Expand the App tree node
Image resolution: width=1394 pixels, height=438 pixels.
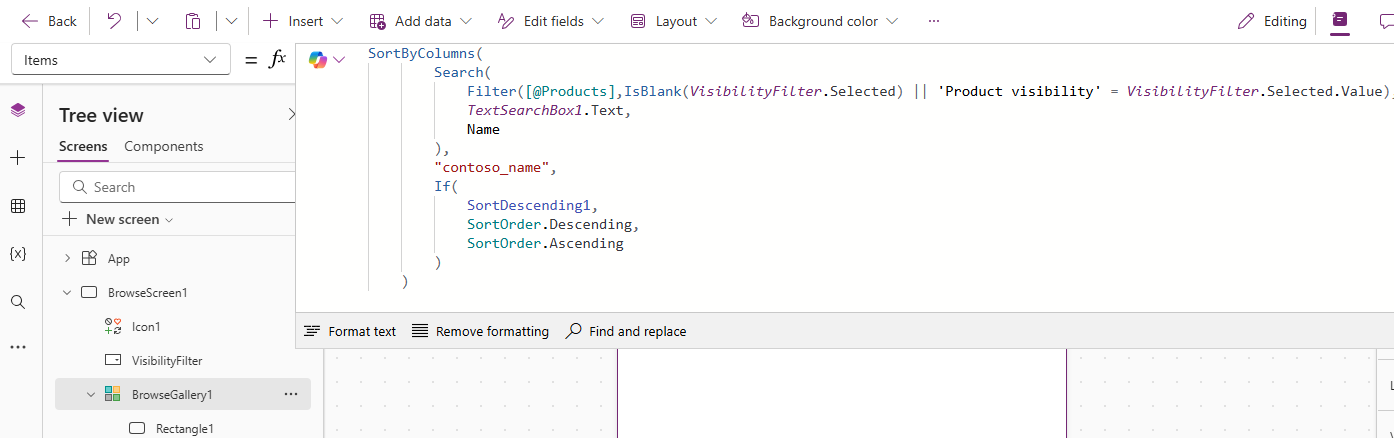point(67,259)
